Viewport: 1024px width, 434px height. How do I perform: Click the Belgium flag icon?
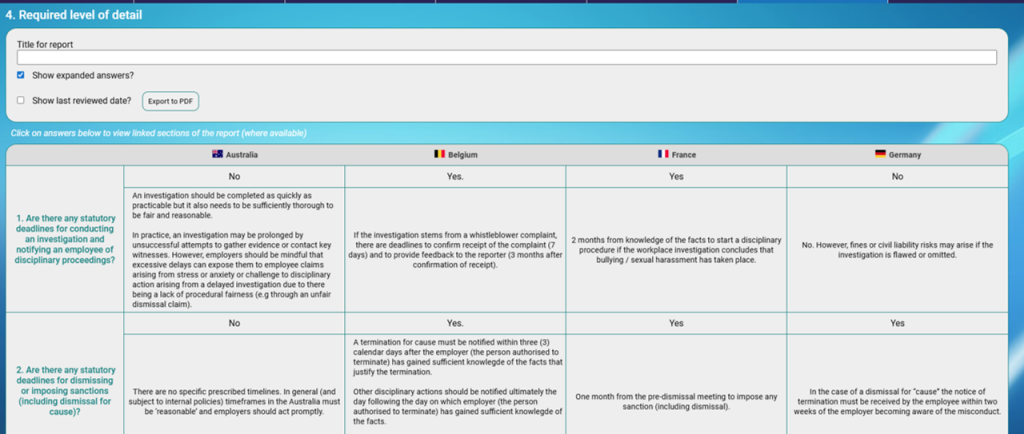(437, 155)
